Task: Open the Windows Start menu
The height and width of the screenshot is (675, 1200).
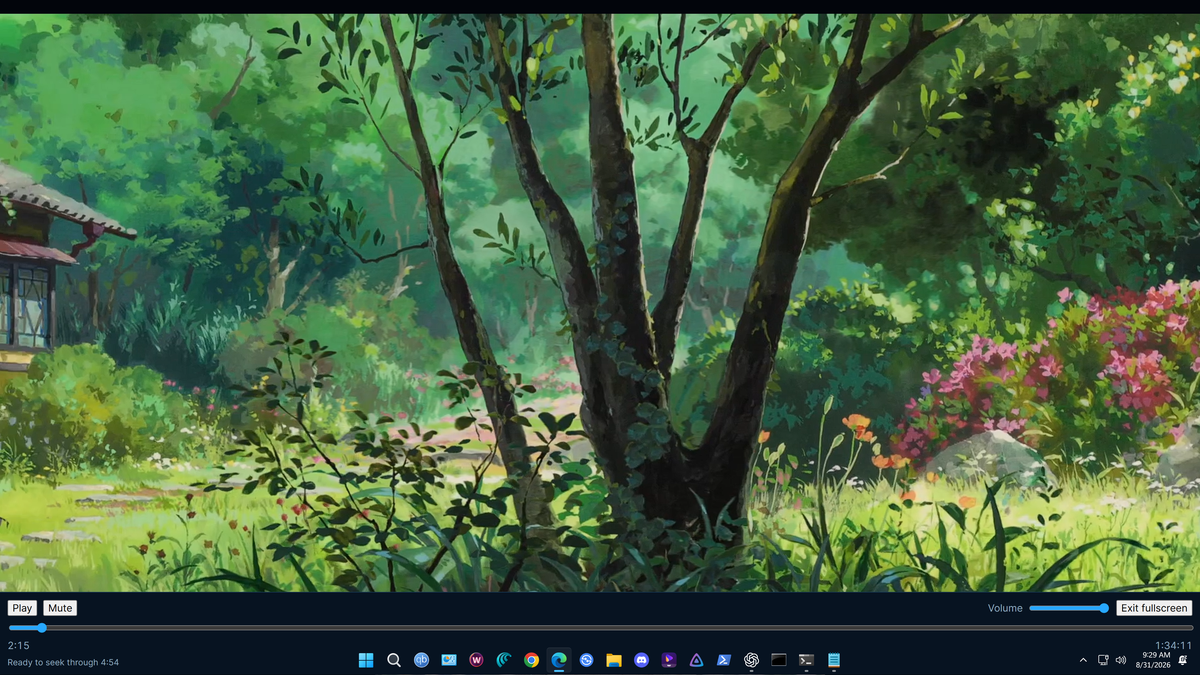Action: coord(366,660)
